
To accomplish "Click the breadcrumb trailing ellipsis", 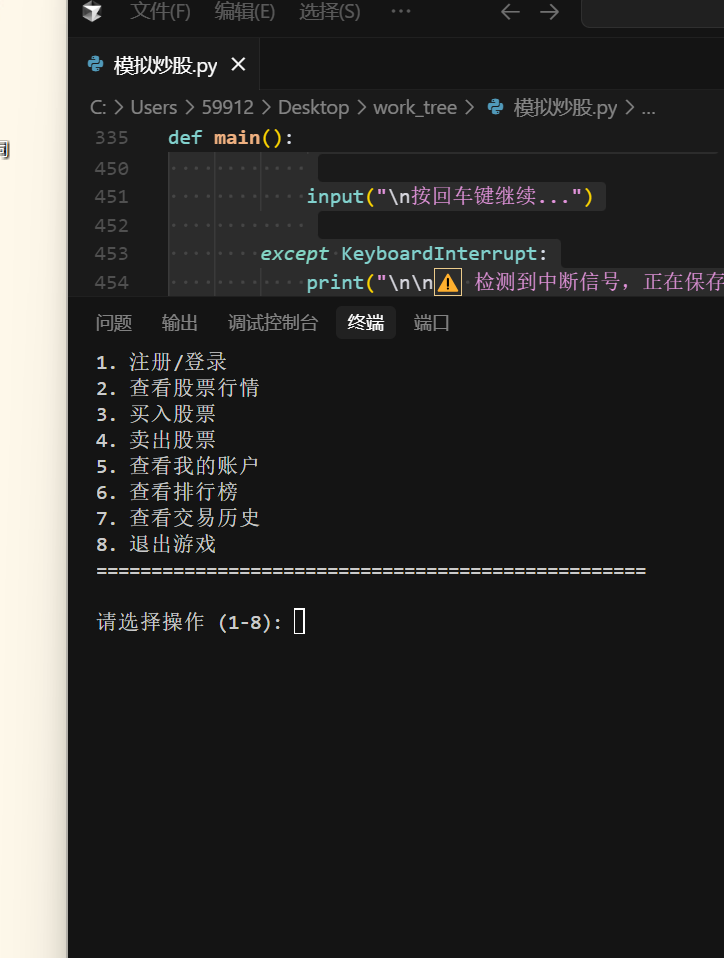I will click(648, 110).
